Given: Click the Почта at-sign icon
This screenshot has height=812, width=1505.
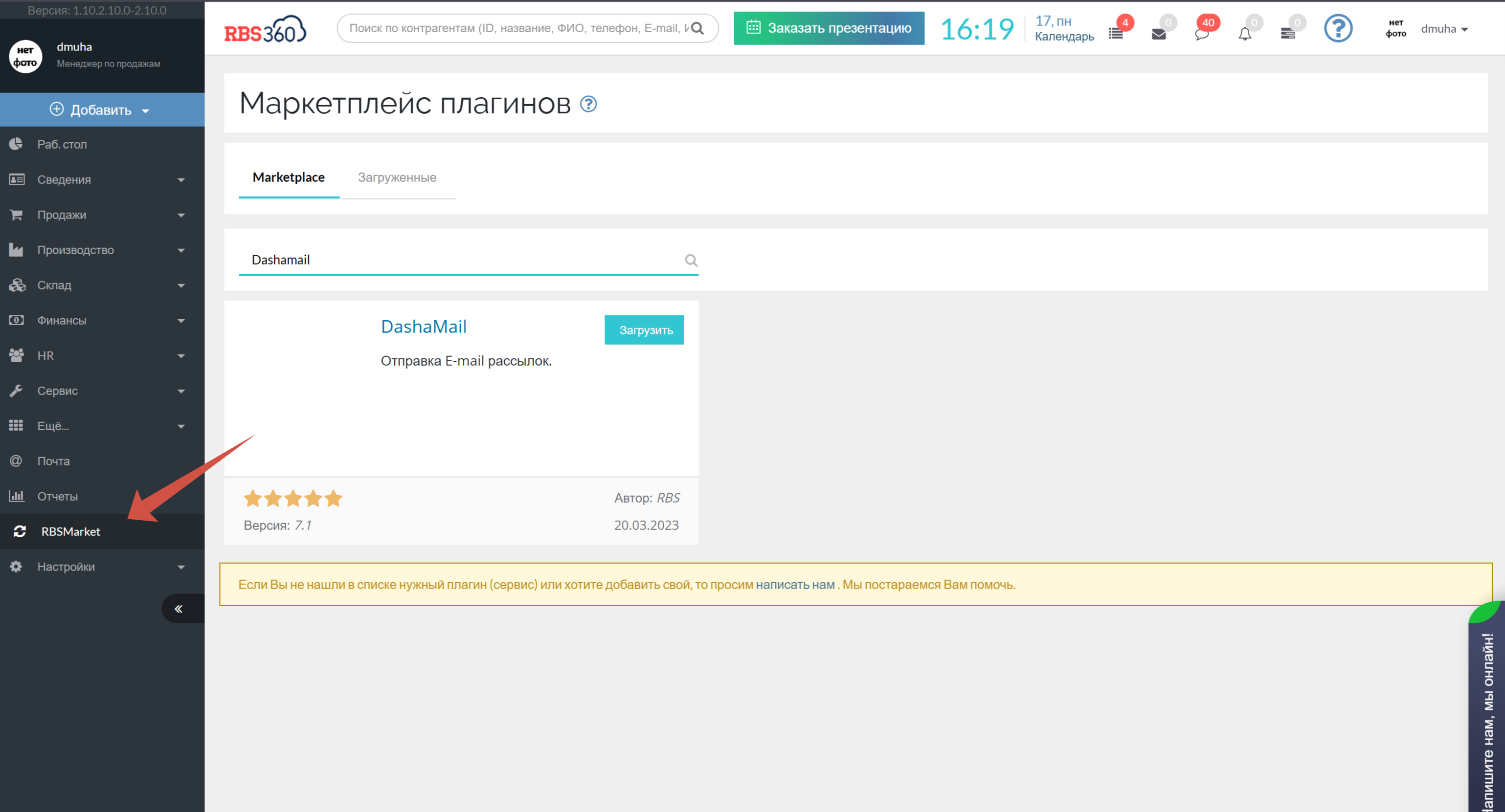Looking at the screenshot, I should point(16,461).
